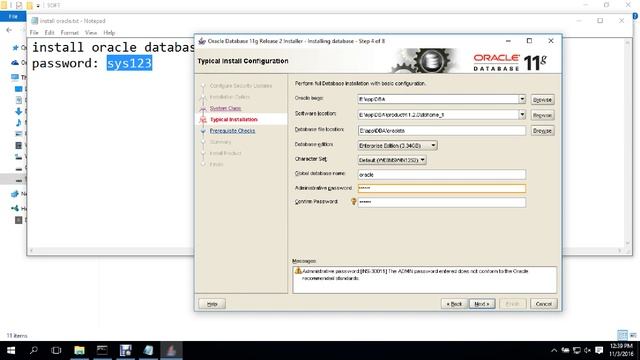Viewport: 640px width, 360px height.
Task: Switch to File Explorer on taskbar
Action: tap(79, 350)
